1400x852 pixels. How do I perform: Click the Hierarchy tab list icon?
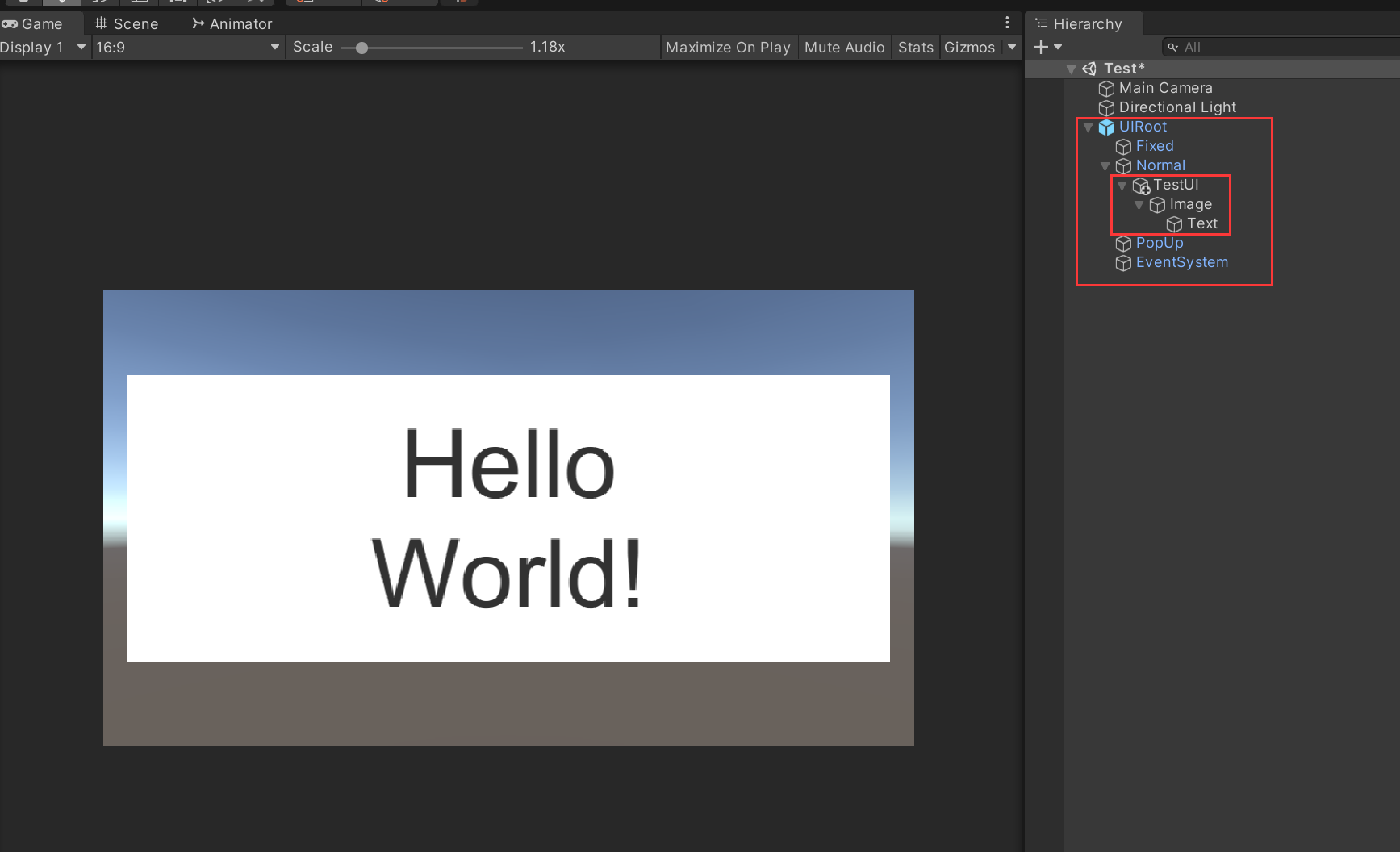click(x=1042, y=23)
